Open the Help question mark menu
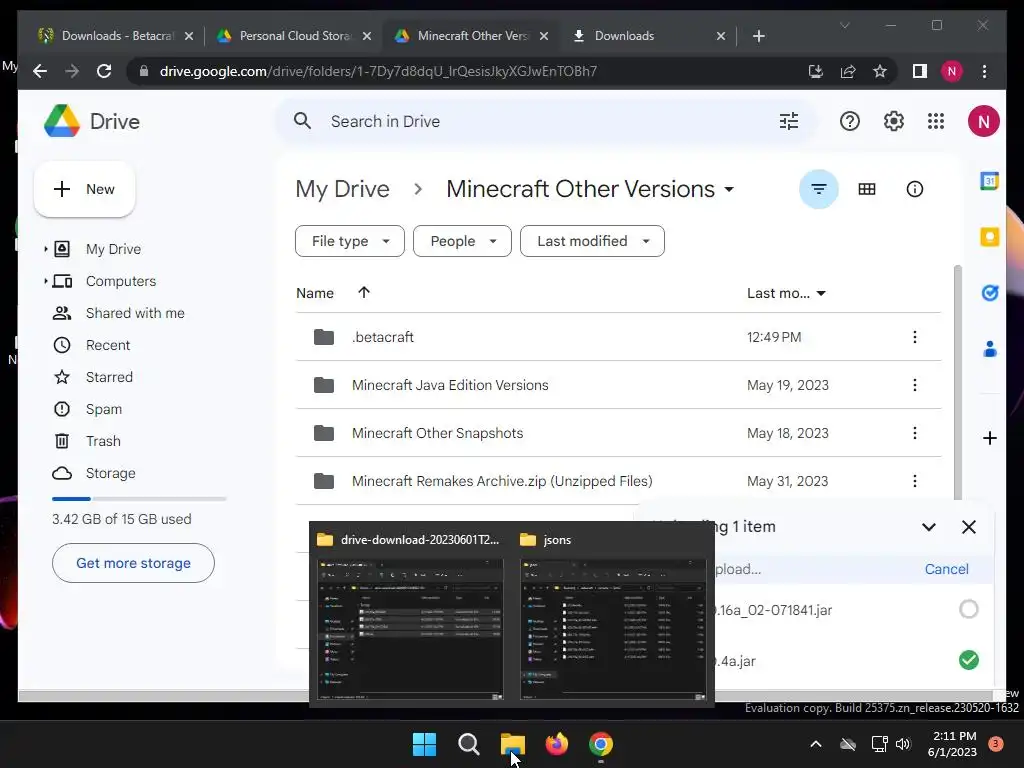 [850, 121]
